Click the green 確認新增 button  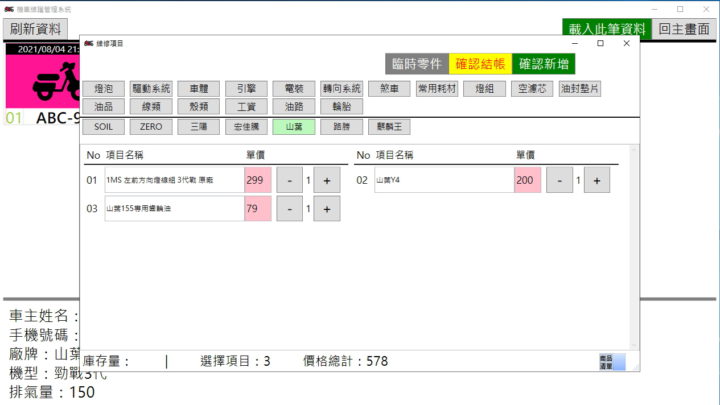pos(544,64)
